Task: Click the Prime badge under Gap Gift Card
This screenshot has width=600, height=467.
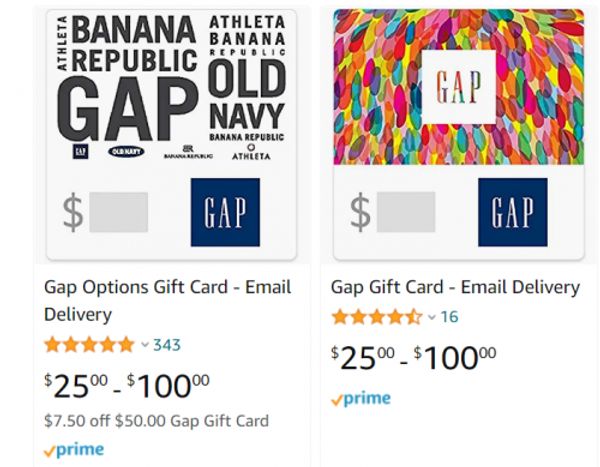Action: (x=361, y=399)
